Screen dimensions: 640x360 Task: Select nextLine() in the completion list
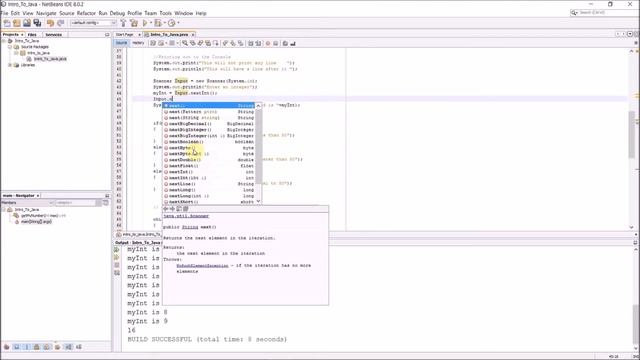[209, 184]
